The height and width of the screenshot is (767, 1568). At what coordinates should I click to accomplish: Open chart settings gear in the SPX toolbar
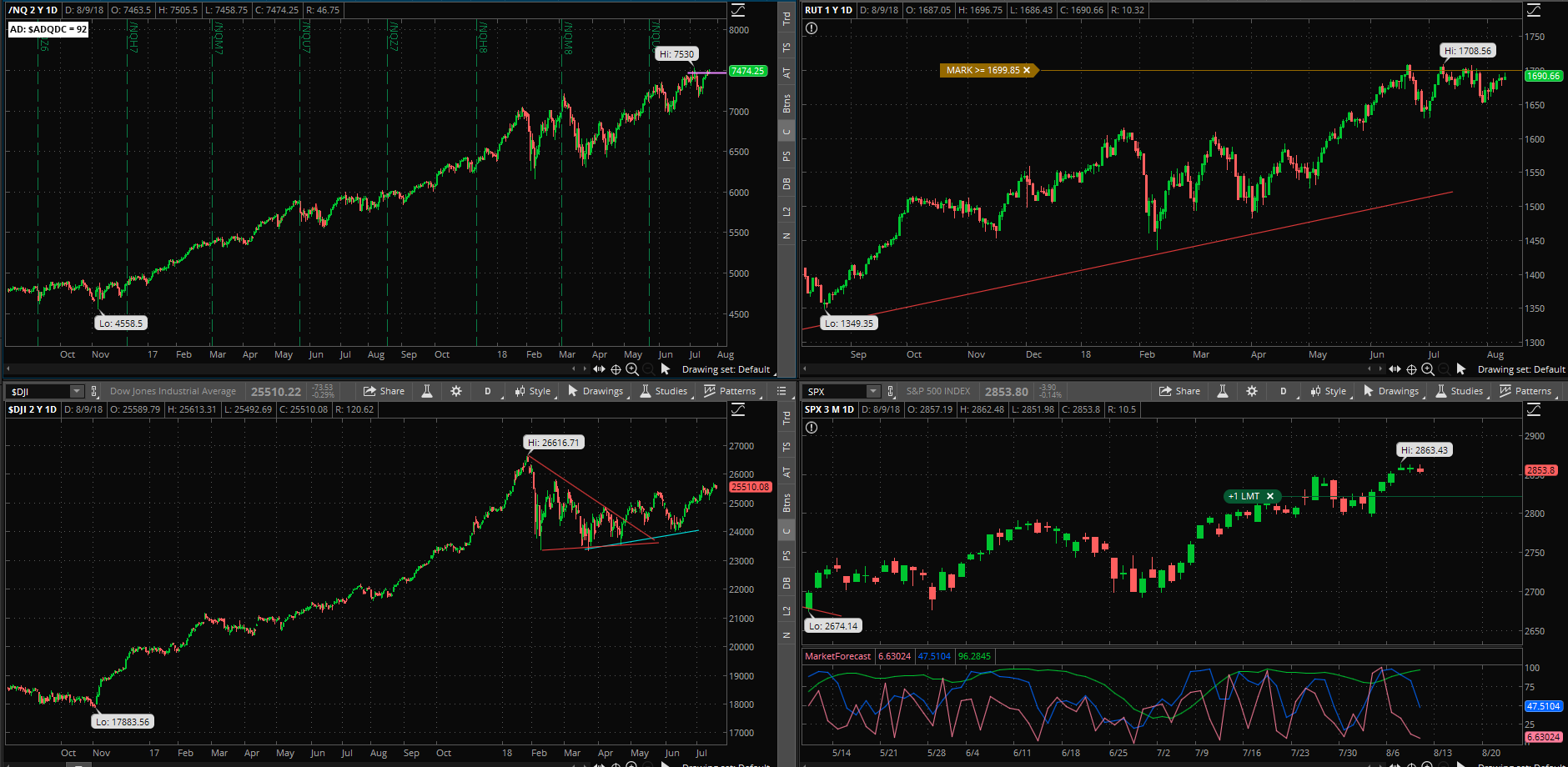1252,391
